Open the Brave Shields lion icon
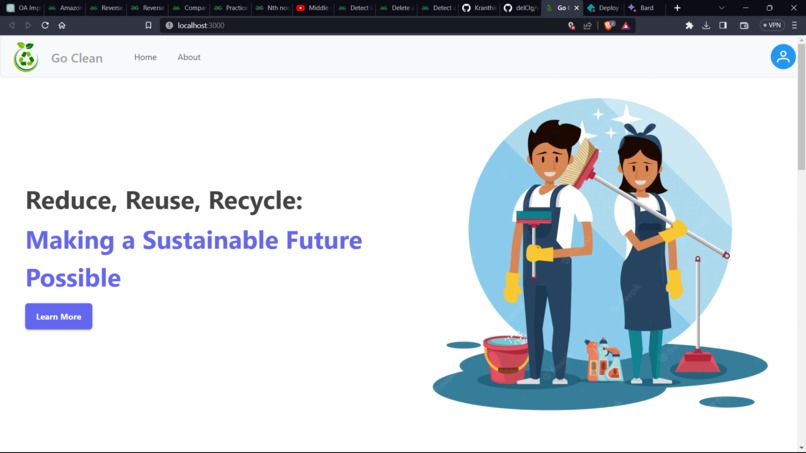806x453 pixels. click(609, 25)
